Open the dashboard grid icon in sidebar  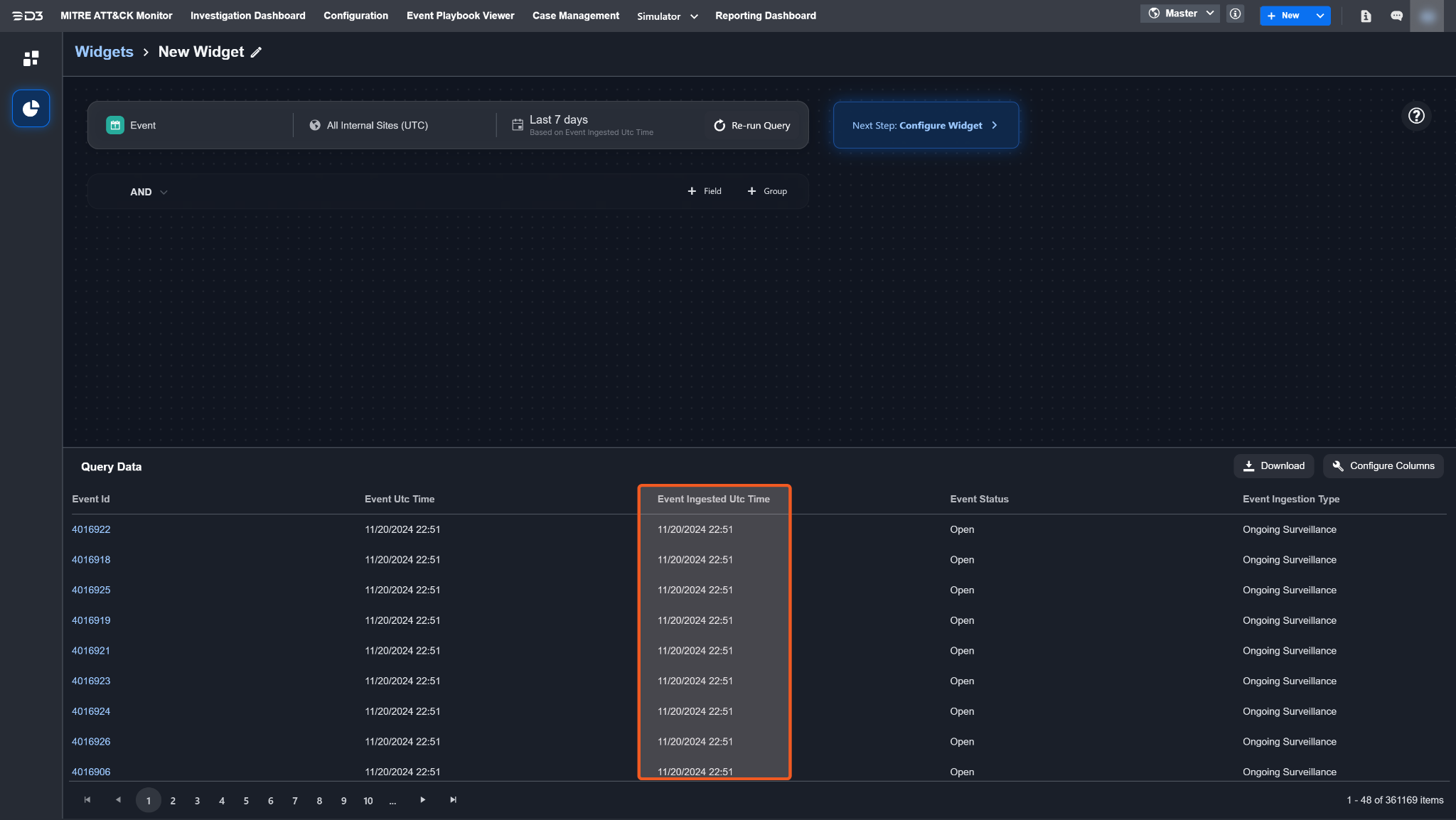[x=31, y=58]
